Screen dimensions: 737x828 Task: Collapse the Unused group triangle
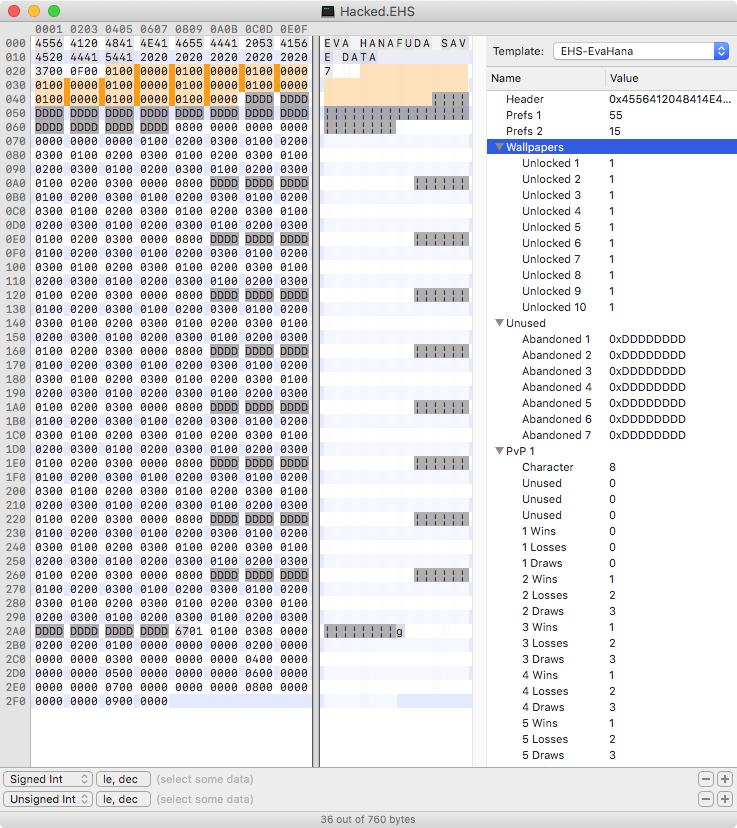tap(499, 323)
